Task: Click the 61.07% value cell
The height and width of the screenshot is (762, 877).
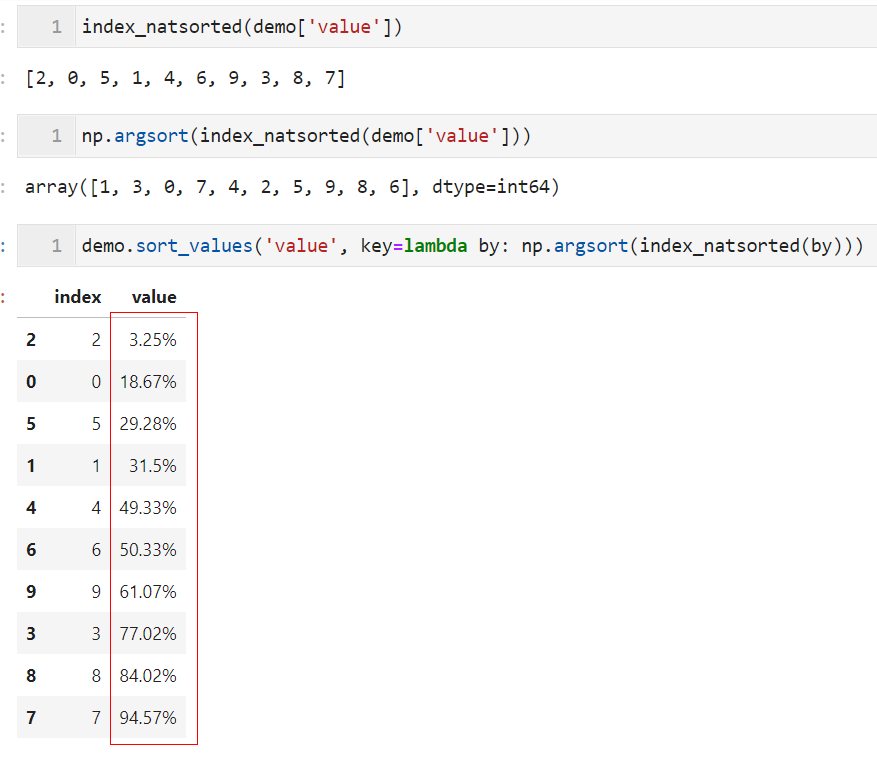Action: click(148, 591)
